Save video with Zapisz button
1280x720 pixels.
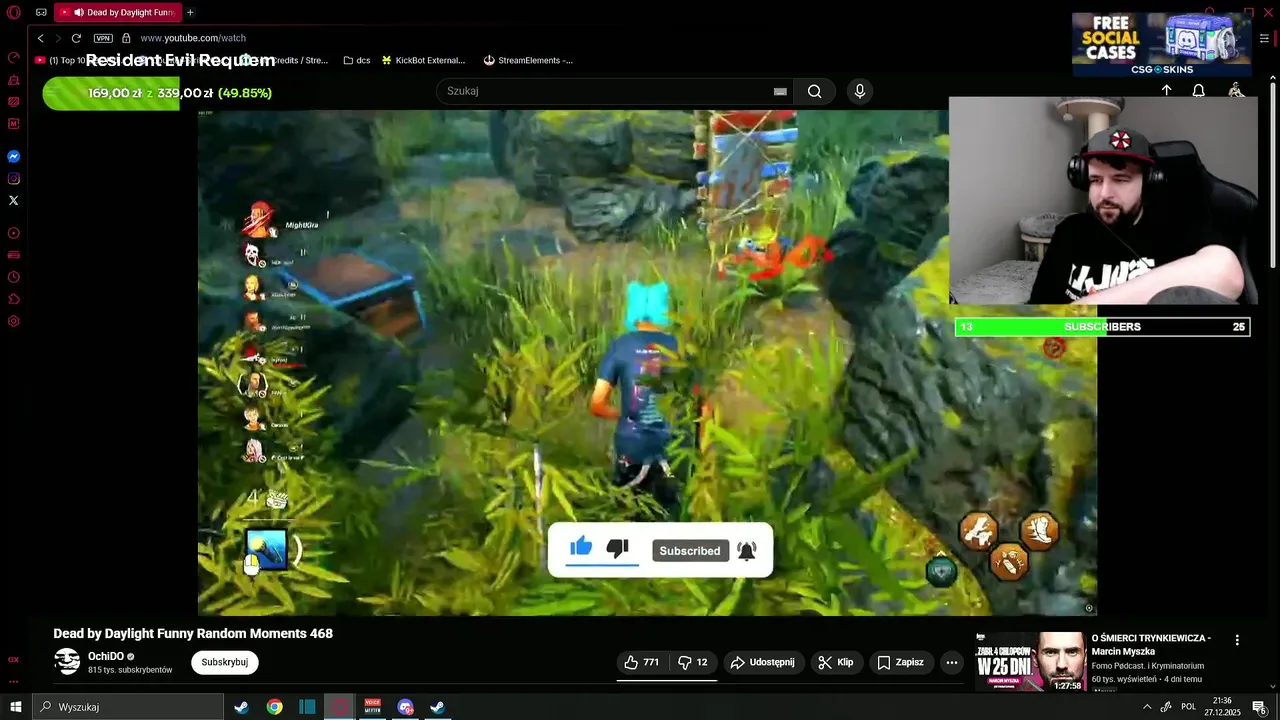click(x=900, y=662)
